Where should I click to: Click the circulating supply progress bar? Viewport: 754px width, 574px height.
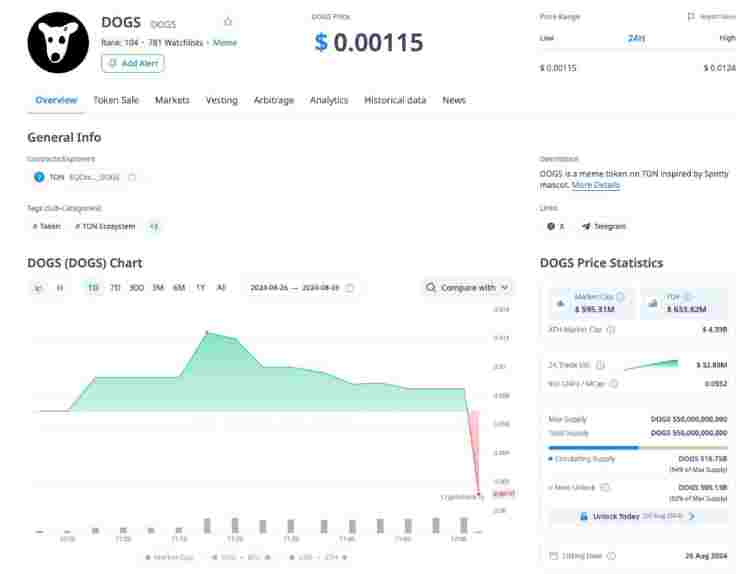pyautogui.click(x=638, y=448)
